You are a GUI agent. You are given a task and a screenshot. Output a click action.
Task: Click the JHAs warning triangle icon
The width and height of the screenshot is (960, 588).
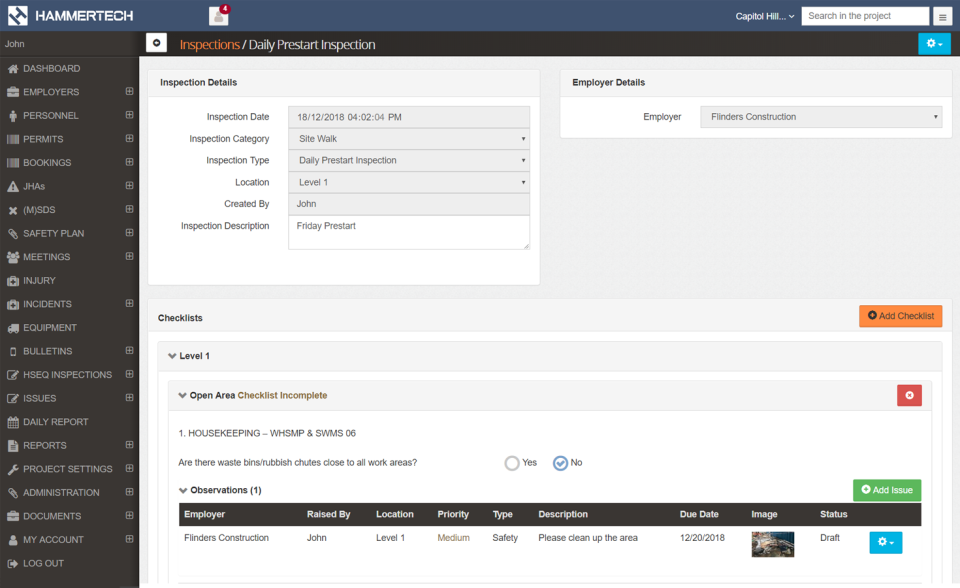coord(13,186)
